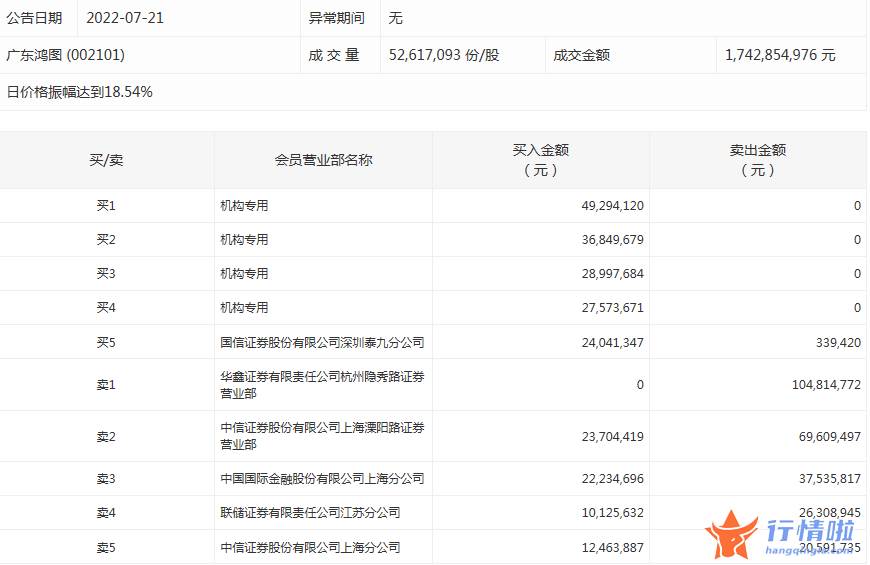This screenshot has height=565, width=870.
Task: Click 中信证券股份有限公司上海溧阳路证券营业部 broker name
Action: pos(322,436)
